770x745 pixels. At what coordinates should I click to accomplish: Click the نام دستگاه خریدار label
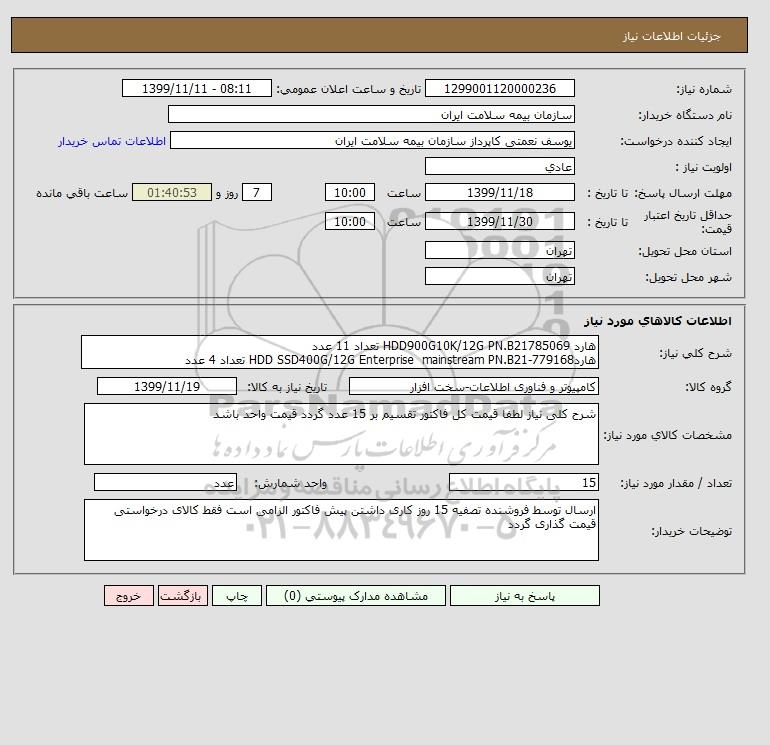pyautogui.click(x=685, y=115)
